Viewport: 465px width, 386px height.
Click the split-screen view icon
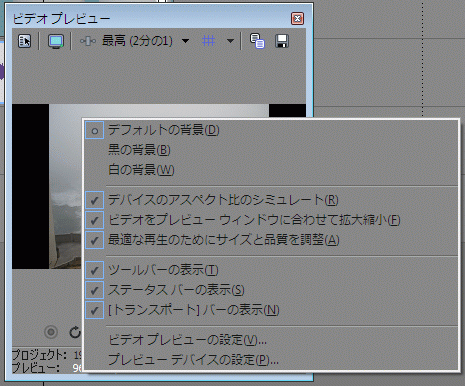tap(88, 41)
